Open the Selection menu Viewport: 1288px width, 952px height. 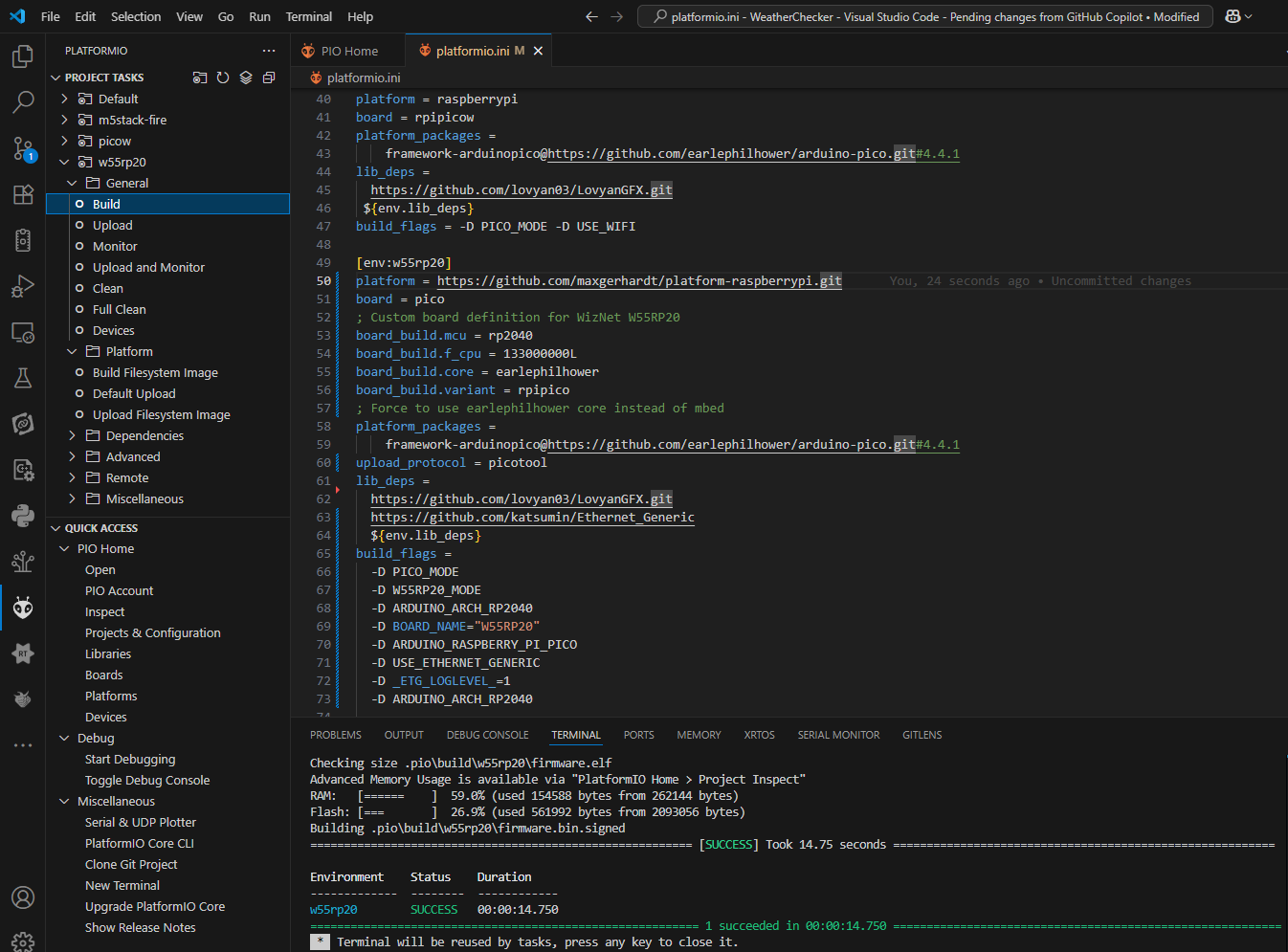pyautogui.click(x=136, y=16)
